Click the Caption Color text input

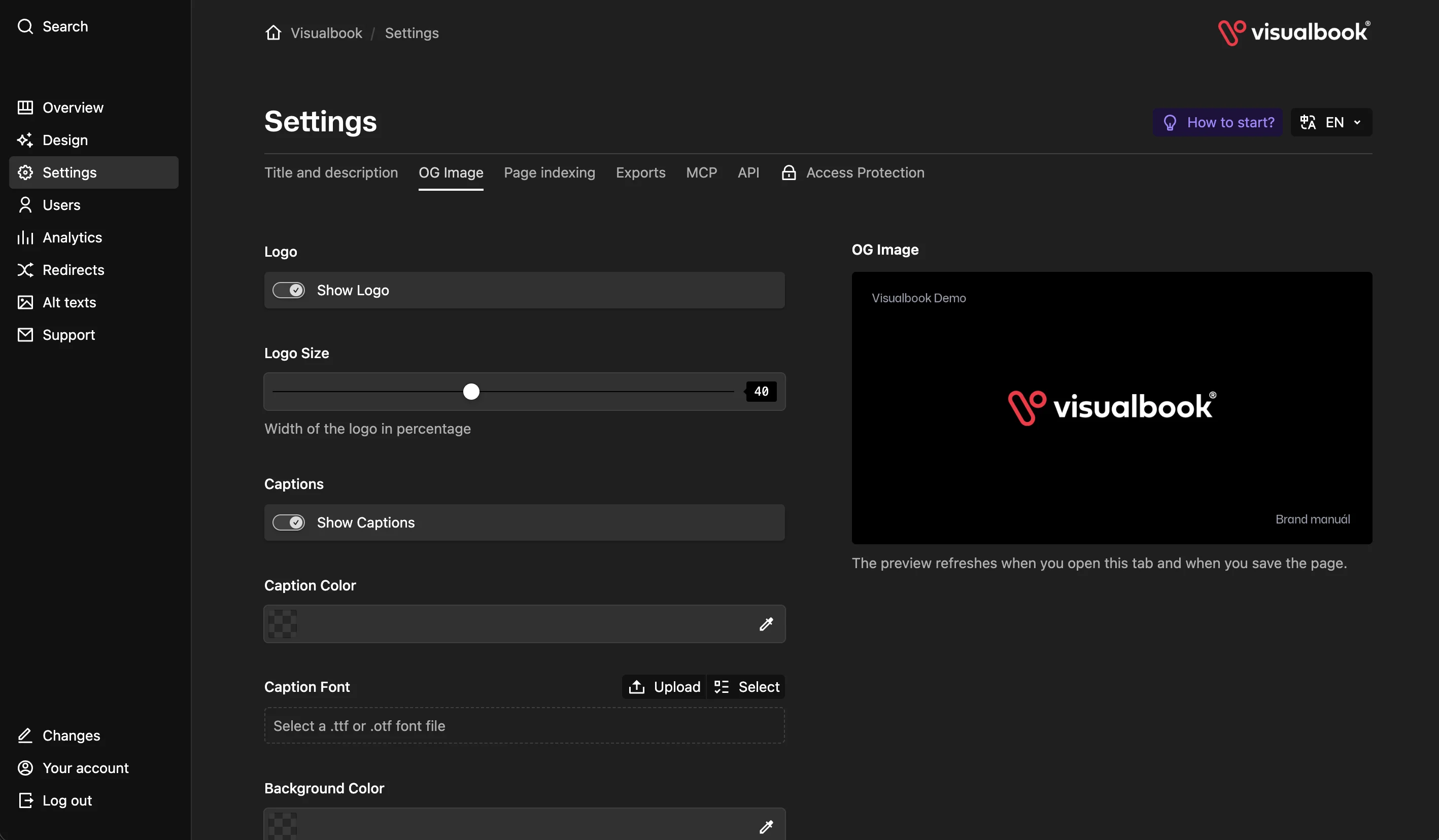(525, 624)
